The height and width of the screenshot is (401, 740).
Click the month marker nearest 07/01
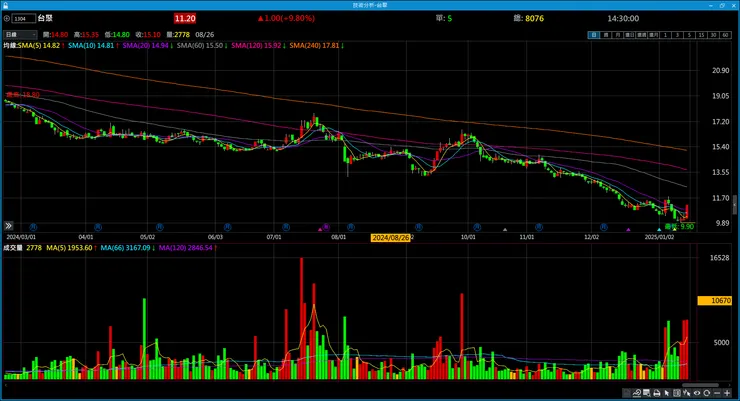(286, 227)
